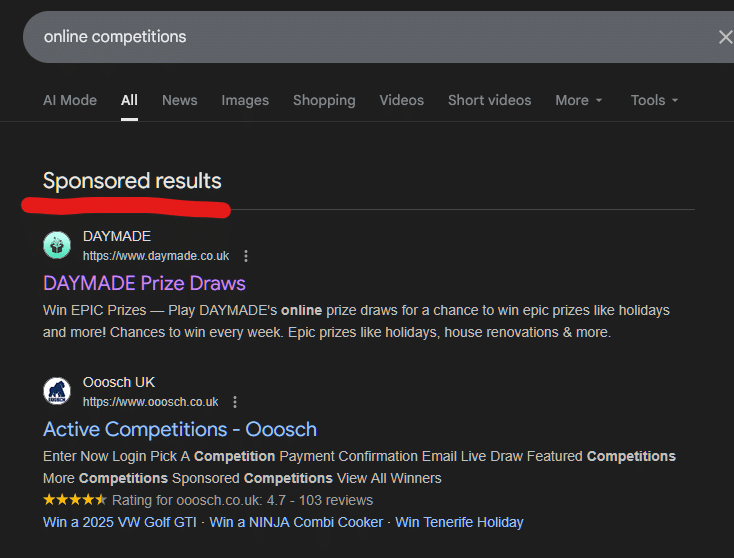Go to the Shopping tab
This screenshot has width=734, height=558.
pos(324,100)
